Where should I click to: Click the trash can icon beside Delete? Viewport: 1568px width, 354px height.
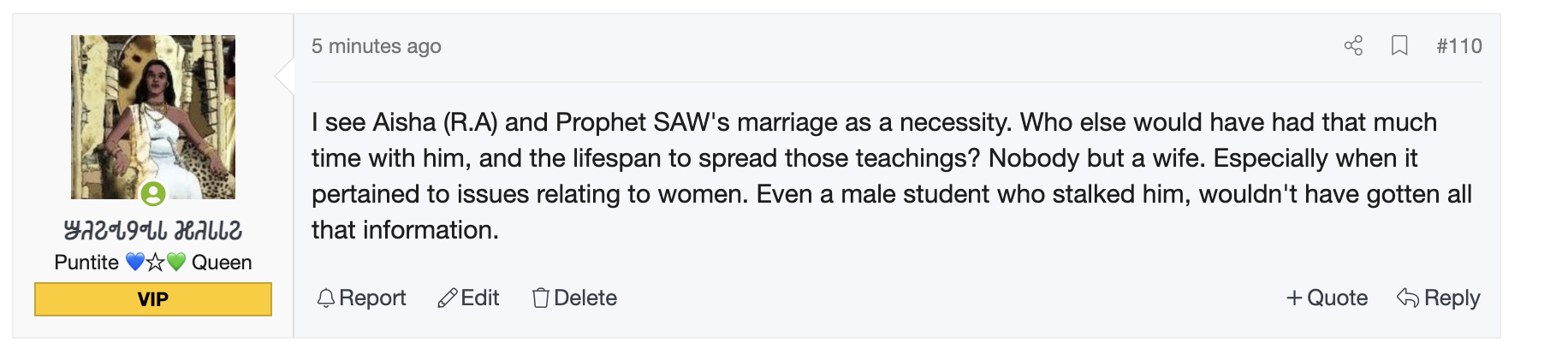(x=540, y=298)
